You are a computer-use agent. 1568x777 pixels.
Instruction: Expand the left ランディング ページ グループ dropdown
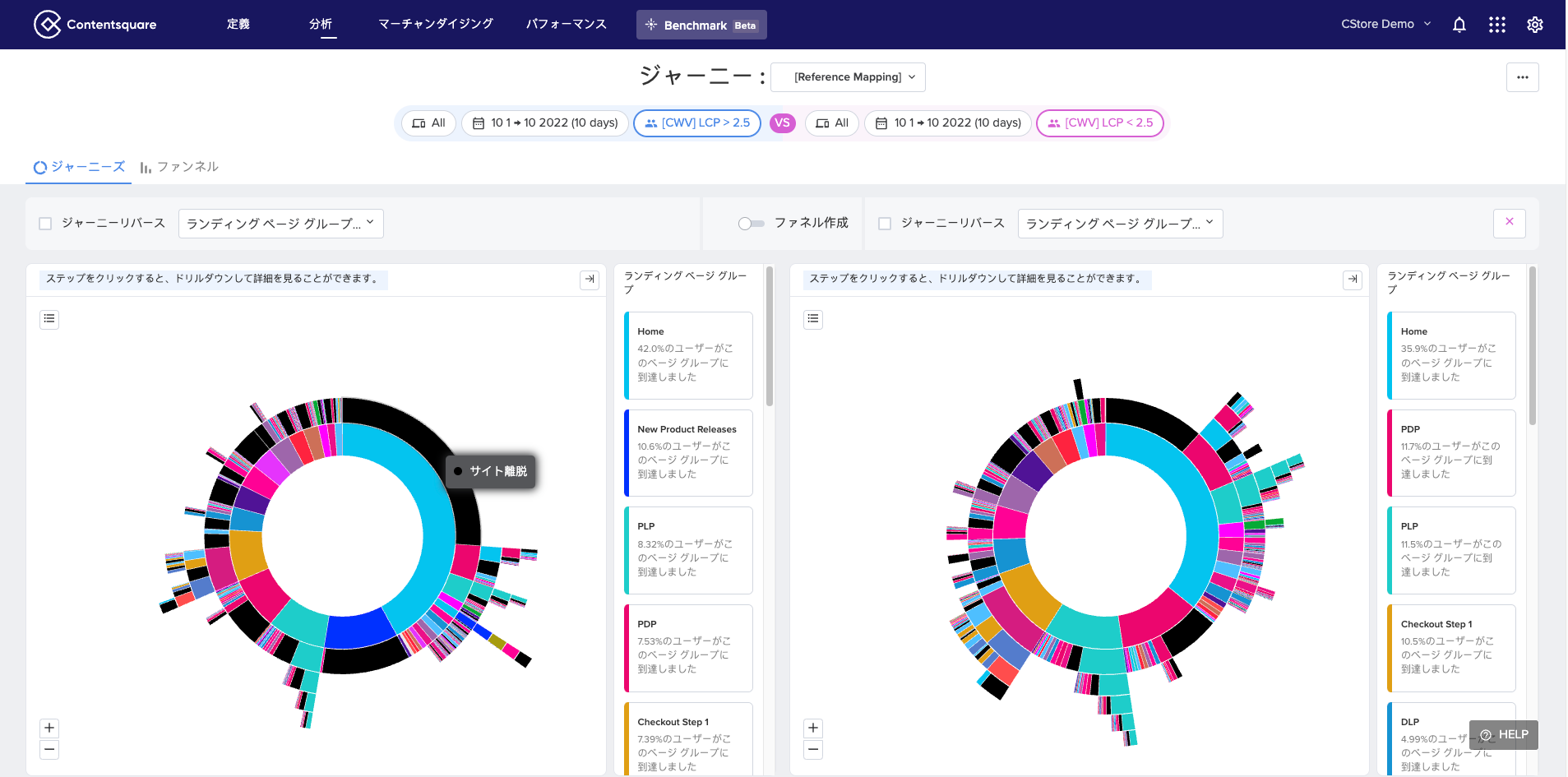(280, 224)
